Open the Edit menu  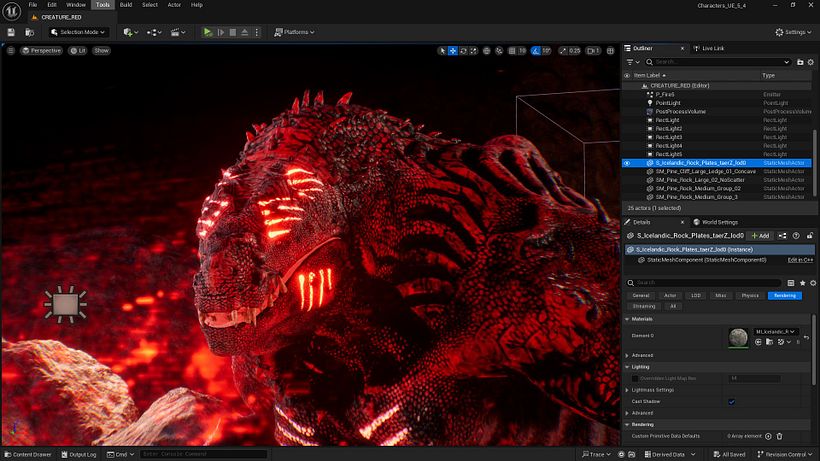click(x=52, y=5)
